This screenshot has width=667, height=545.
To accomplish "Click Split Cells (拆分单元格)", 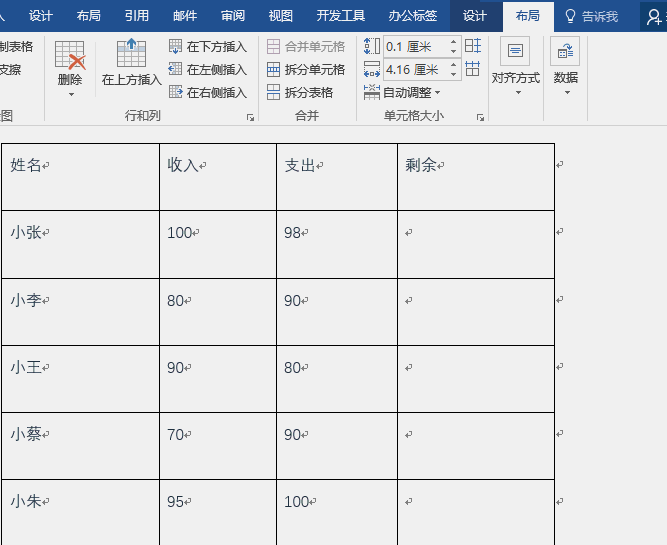I will pyautogui.click(x=305, y=69).
